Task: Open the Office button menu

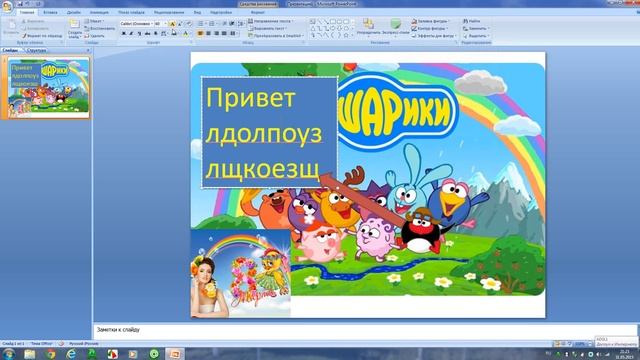Action: click(x=7, y=6)
